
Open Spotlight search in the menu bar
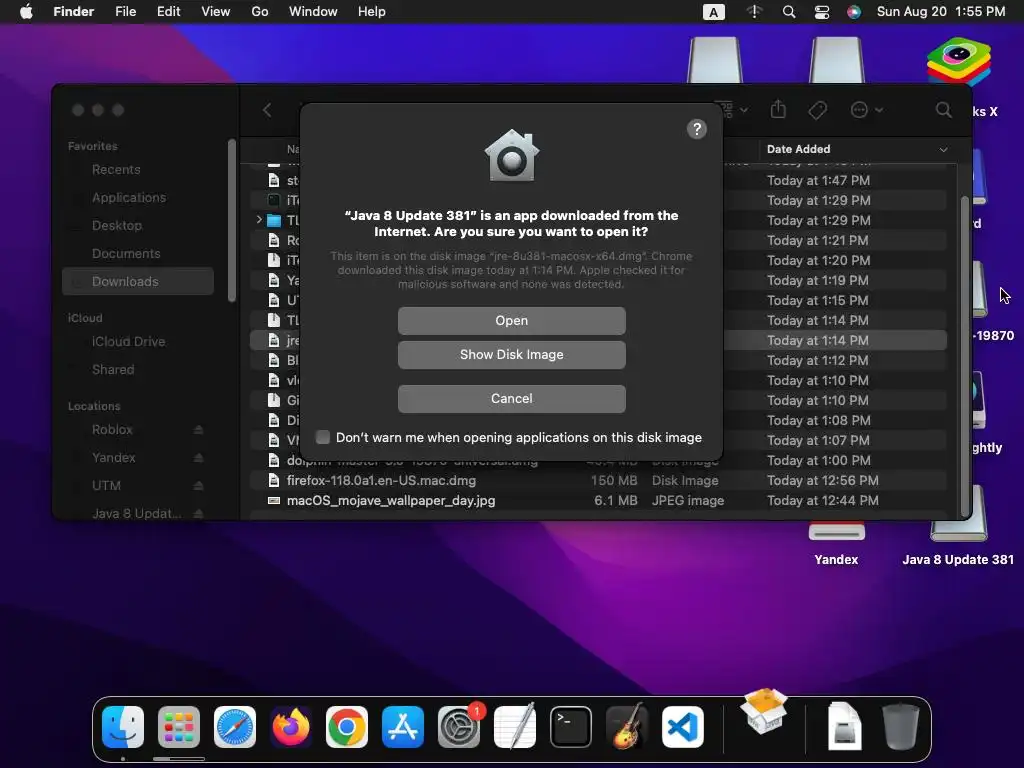[789, 12]
